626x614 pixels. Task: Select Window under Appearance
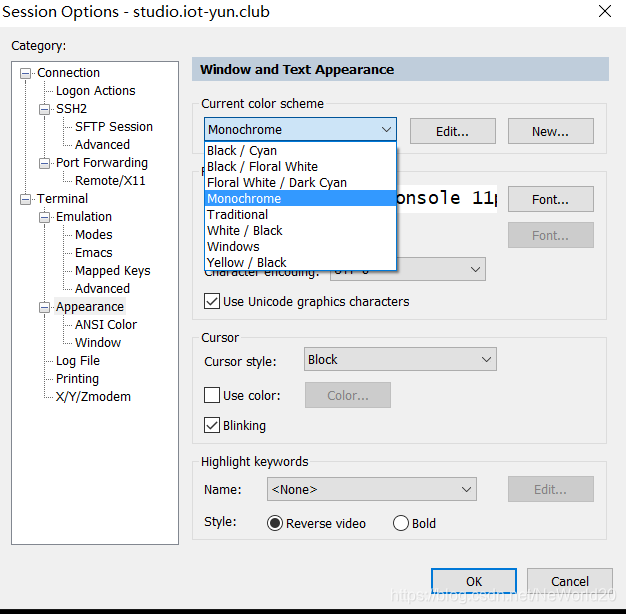pos(98,343)
